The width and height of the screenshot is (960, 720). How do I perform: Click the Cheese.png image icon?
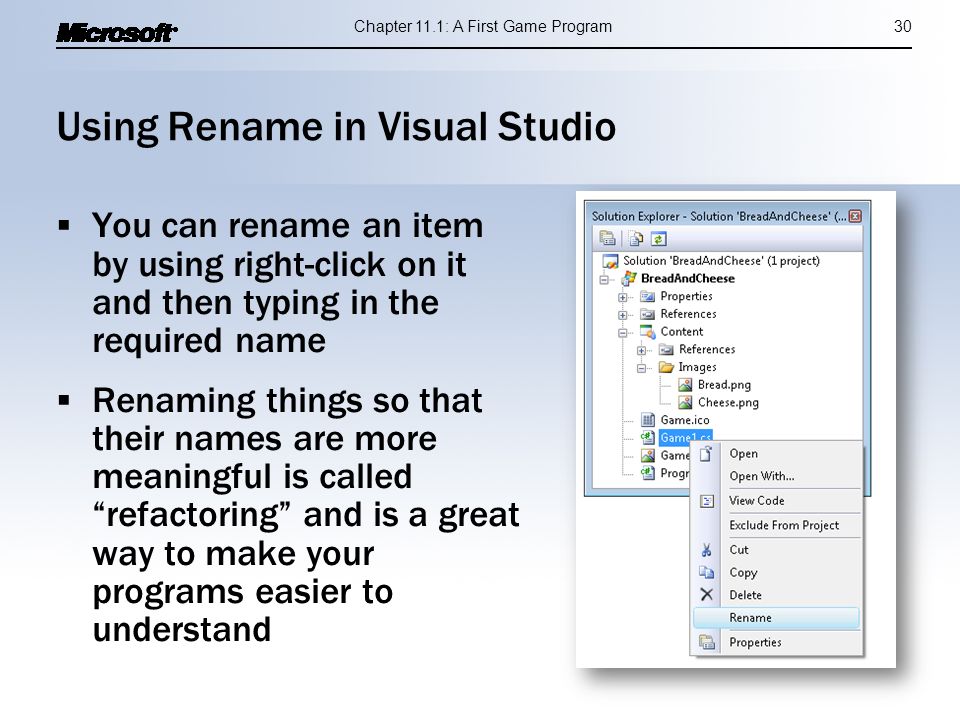tap(685, 403)
